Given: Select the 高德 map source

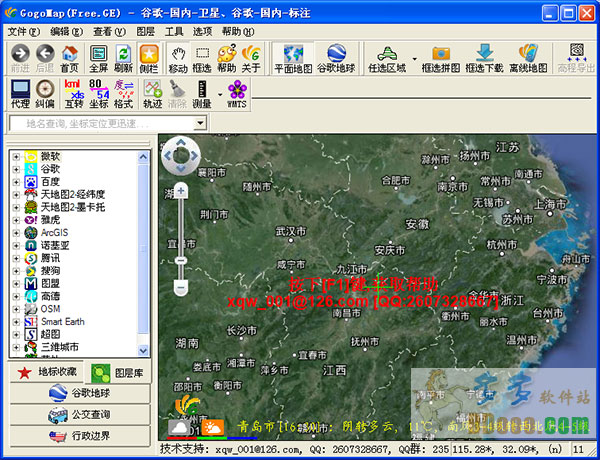Looking at the screenshot, I should click(51, 296).
